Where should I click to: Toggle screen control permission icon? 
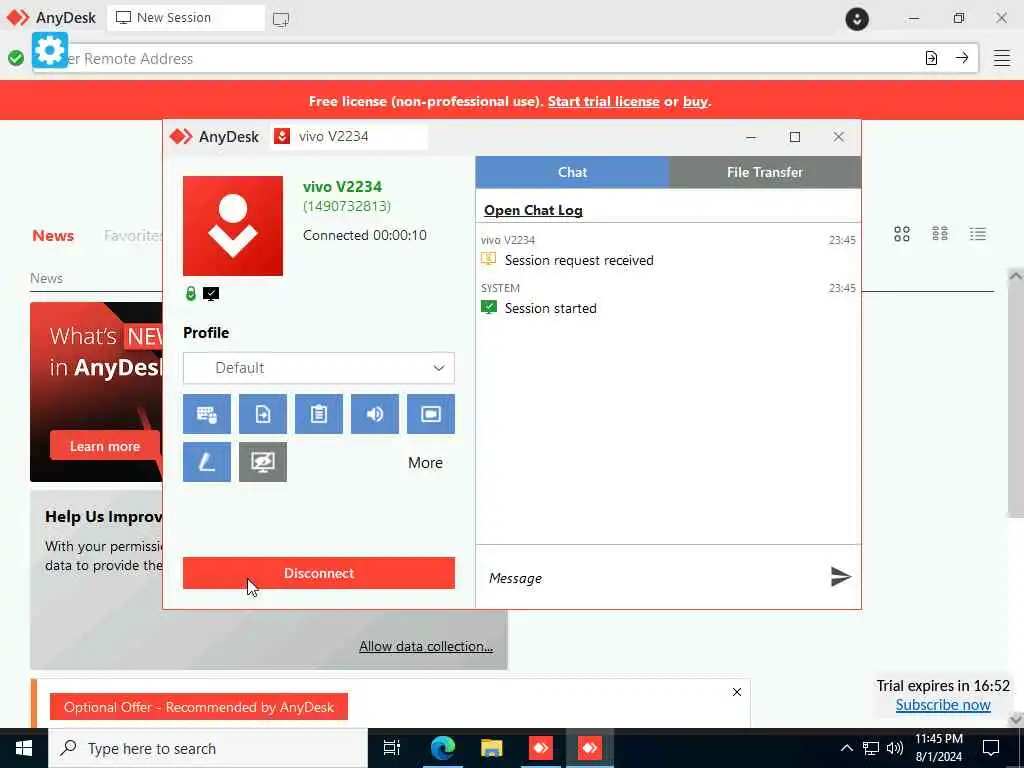(x=431, y=414)
